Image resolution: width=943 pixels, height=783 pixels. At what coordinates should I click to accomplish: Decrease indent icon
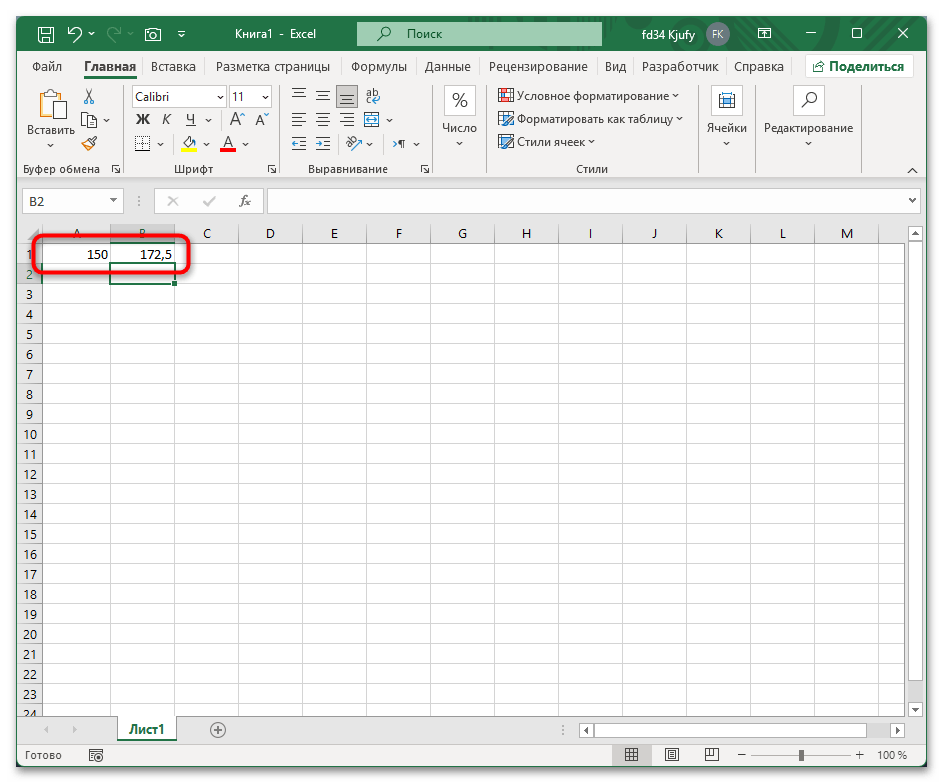[299, 144]
